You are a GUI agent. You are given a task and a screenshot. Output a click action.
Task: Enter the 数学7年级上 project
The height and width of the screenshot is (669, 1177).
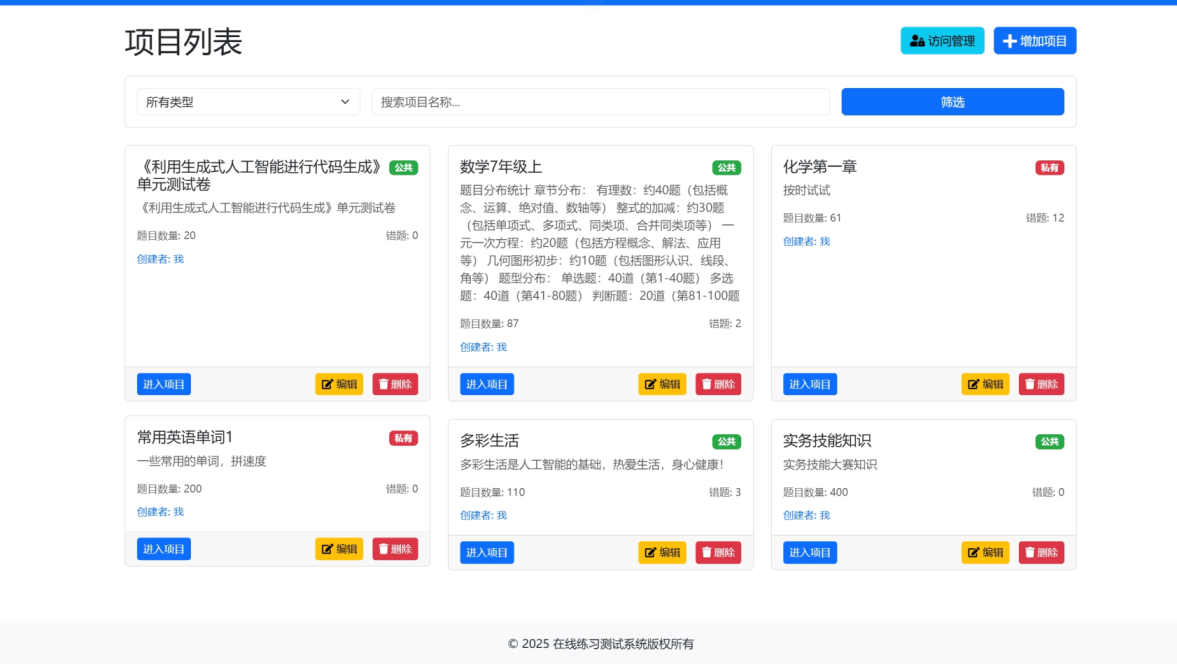click(486, 385)
